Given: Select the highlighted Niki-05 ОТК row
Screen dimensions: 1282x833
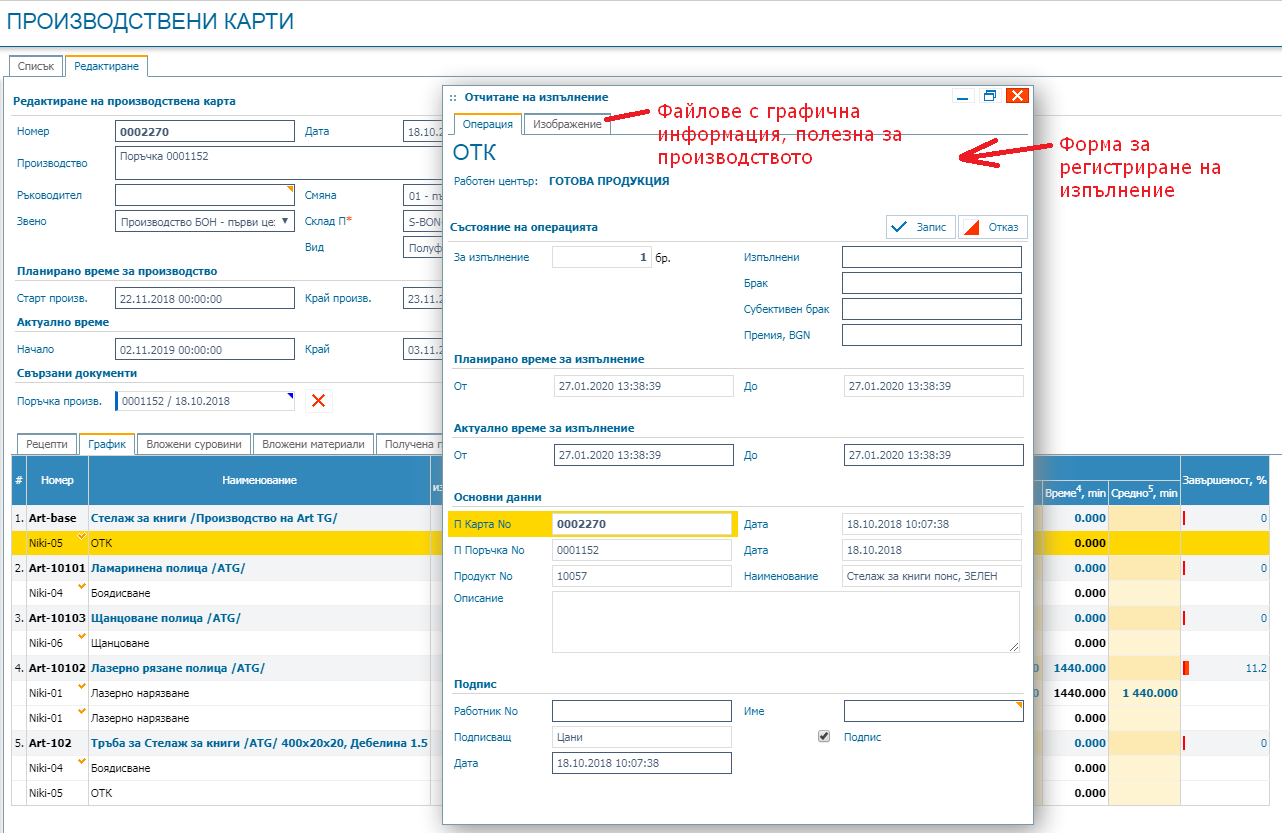Looking at the screenshot, I should [227, 543].
